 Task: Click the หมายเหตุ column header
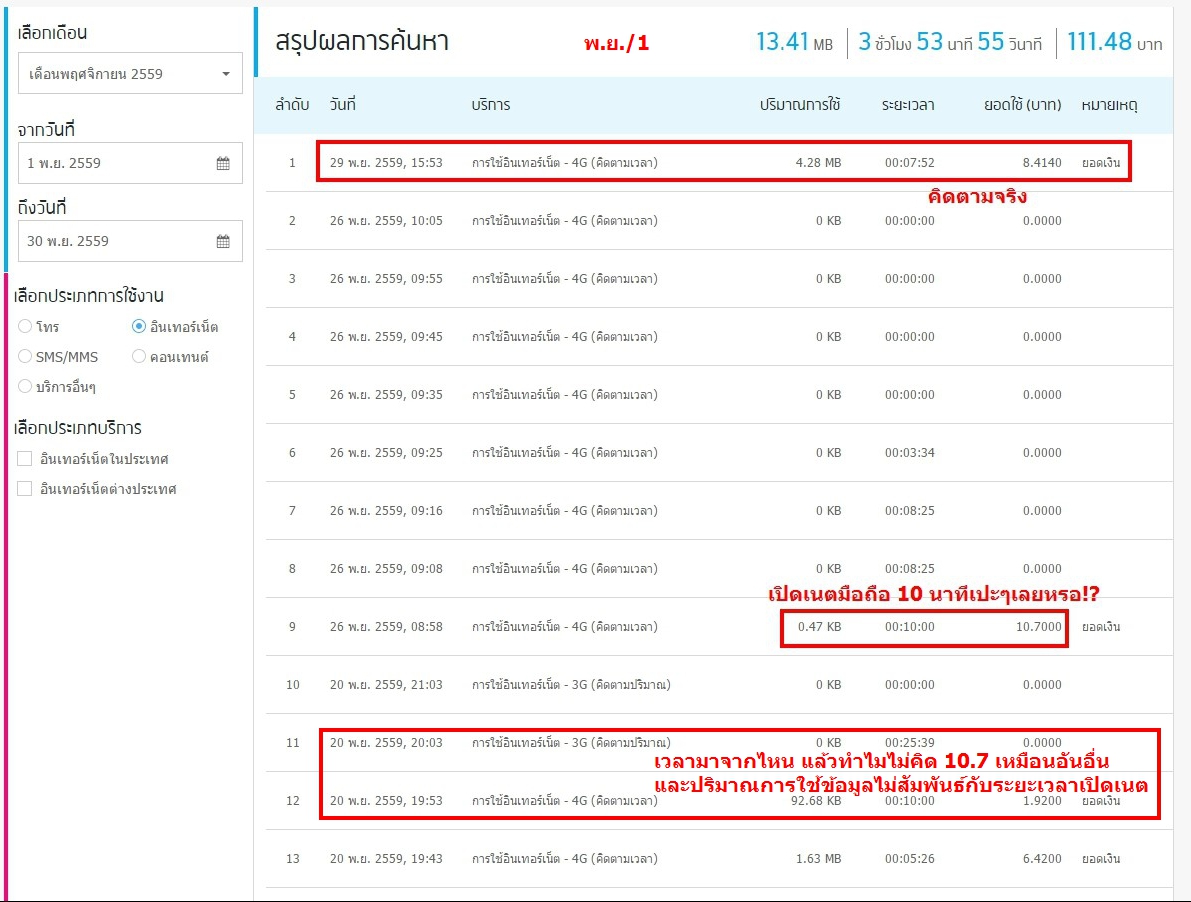point(1110,105)
